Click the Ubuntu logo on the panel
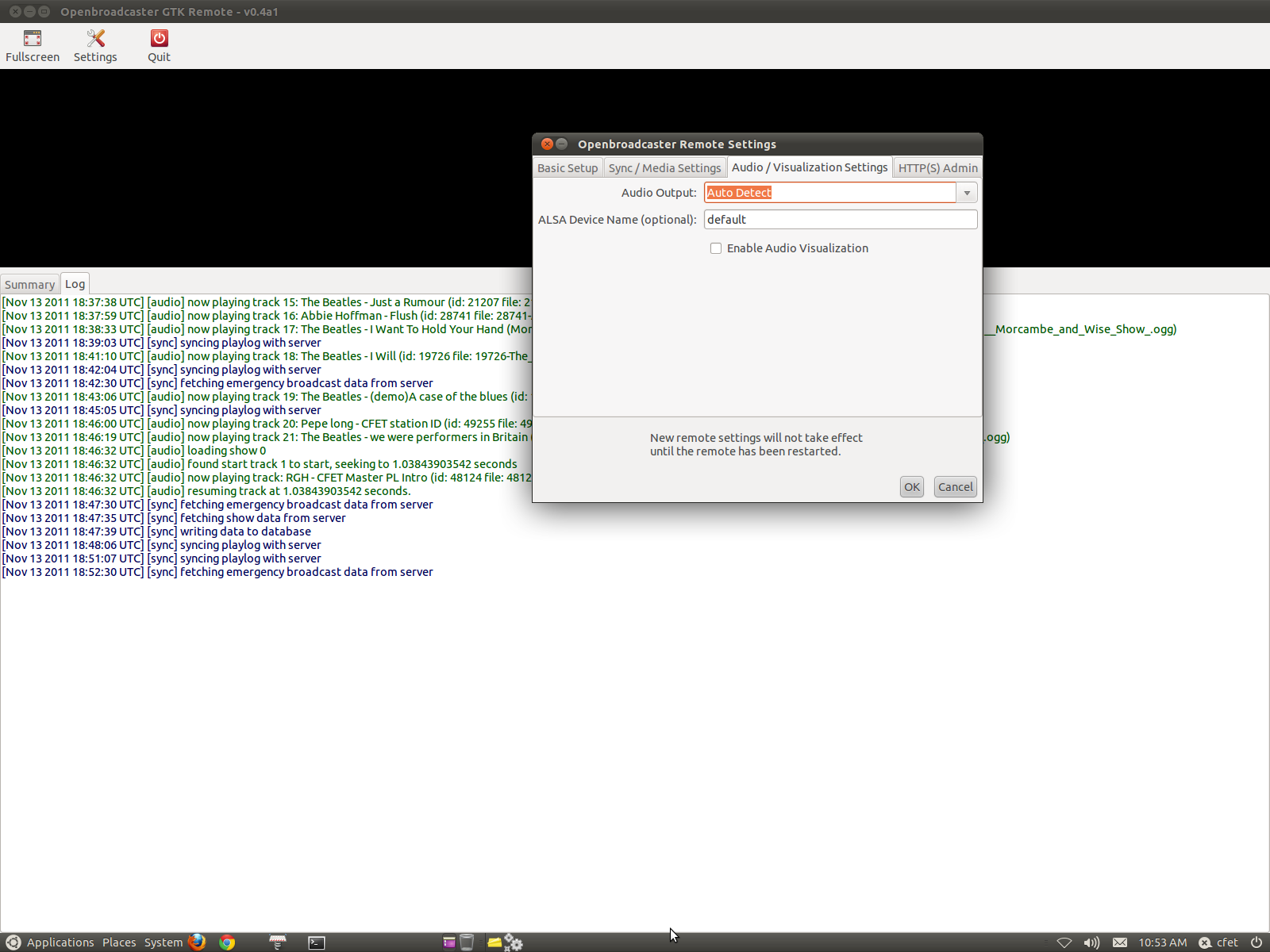1270x952 pixels. (x=13, y=942)
